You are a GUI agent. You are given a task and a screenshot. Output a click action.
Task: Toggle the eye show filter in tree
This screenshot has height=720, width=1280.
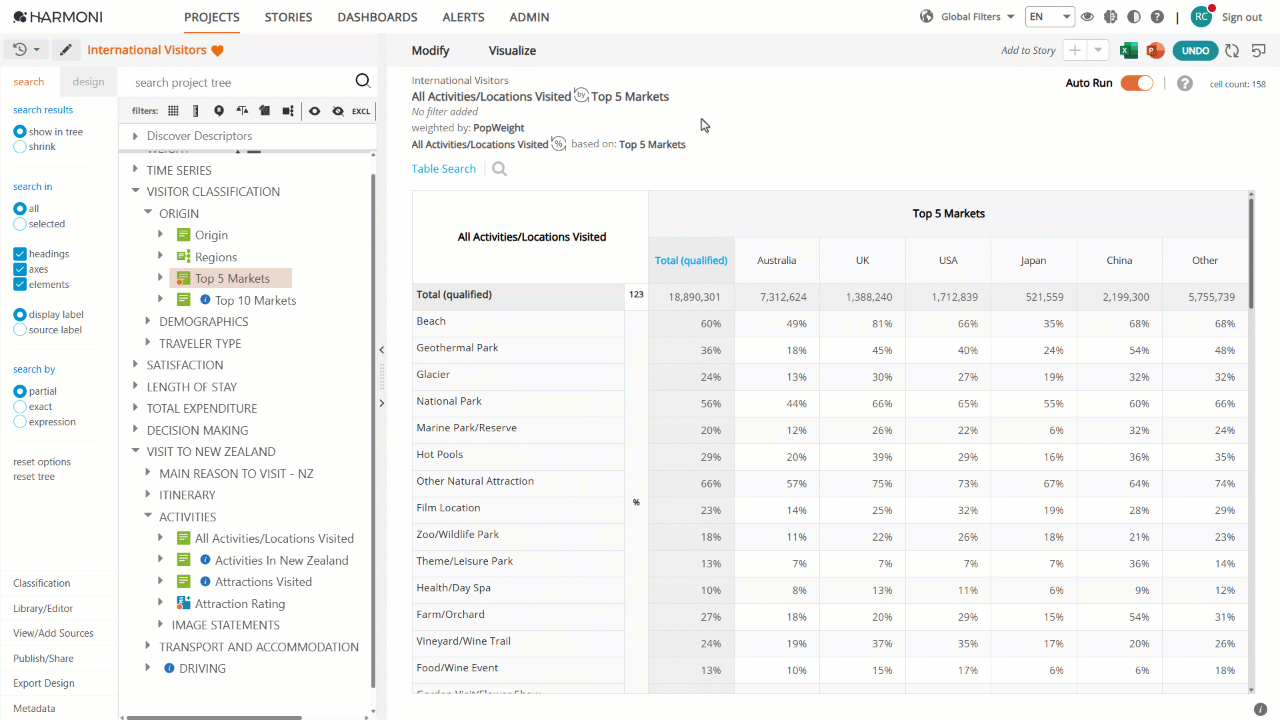coord(314,111)
